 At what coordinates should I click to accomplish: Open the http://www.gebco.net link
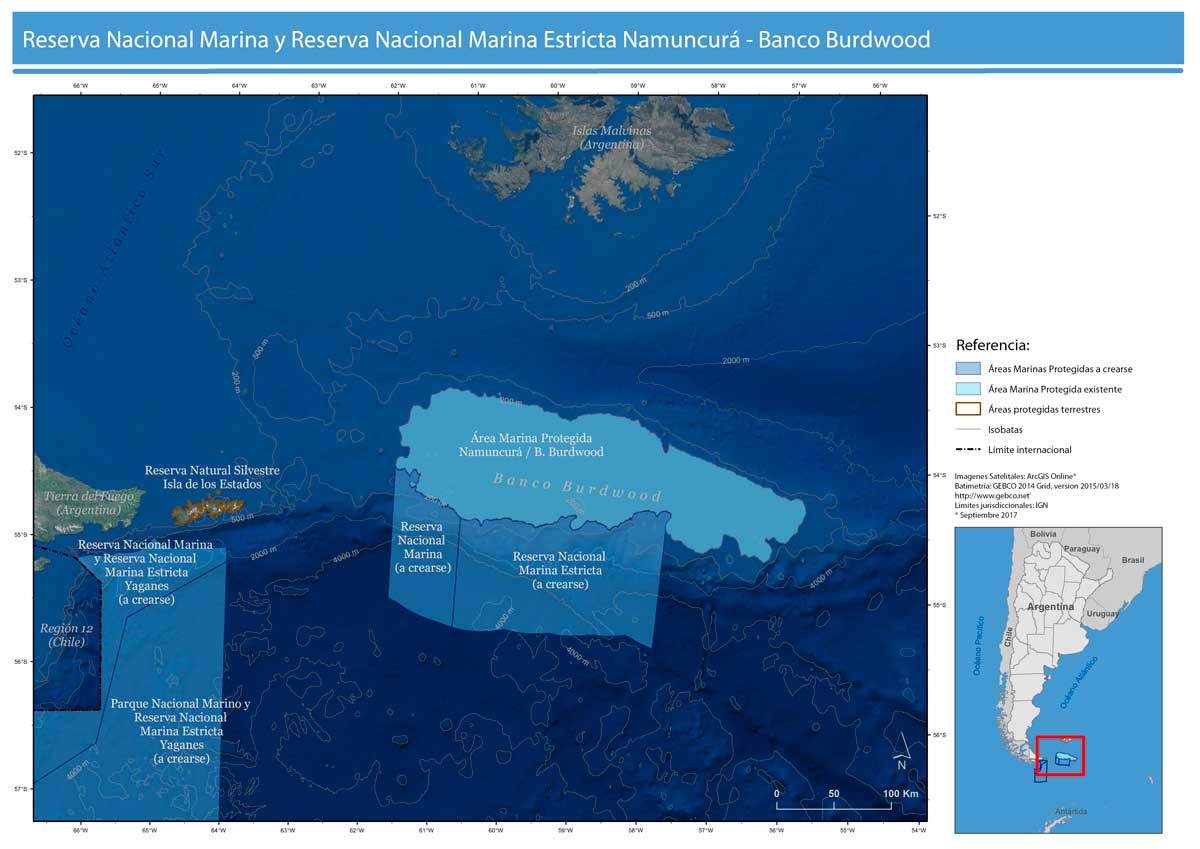pyautogui.click(x=993, y=495)
